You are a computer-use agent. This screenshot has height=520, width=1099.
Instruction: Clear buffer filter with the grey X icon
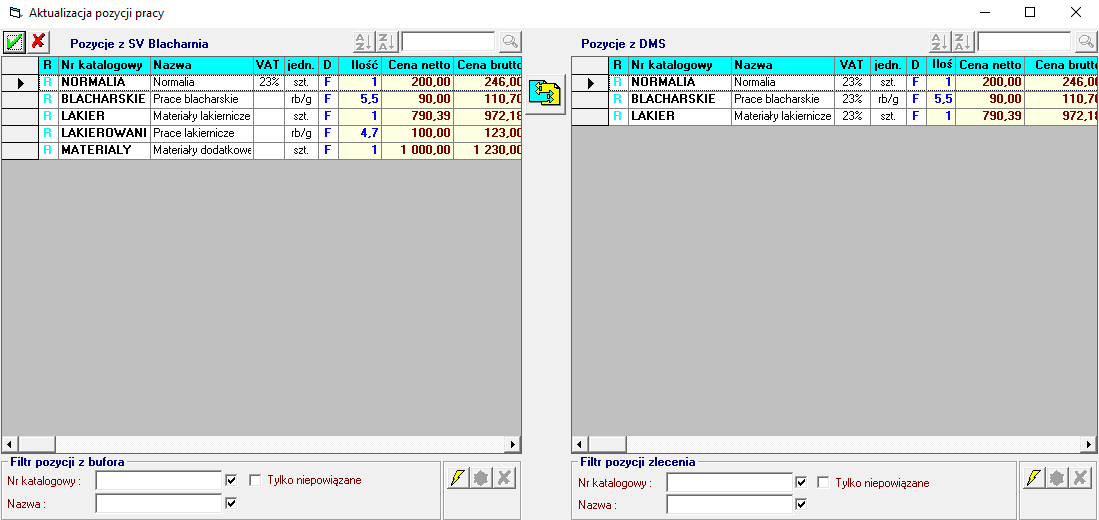[504, 478]
